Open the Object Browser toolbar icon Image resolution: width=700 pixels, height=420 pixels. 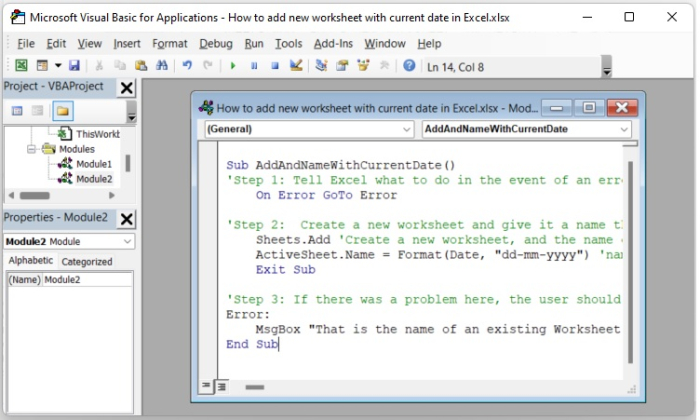(x=363, y=66)
